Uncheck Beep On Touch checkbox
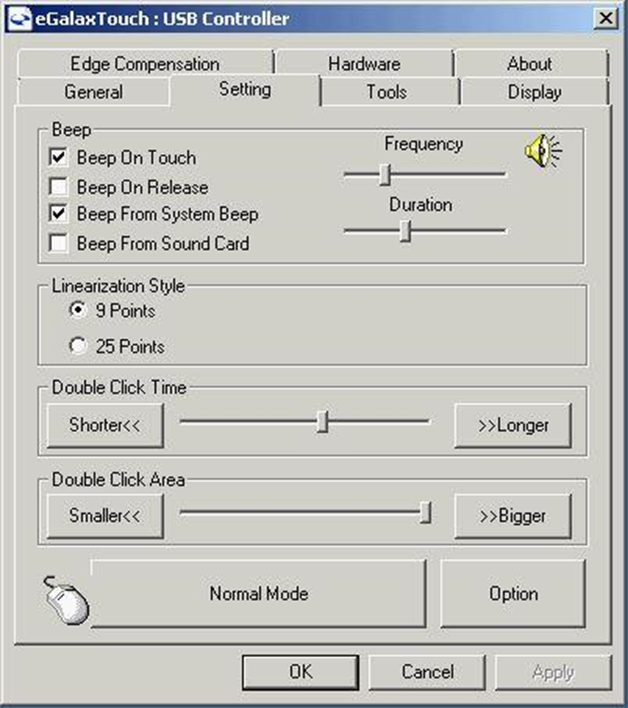The width and height of the screenshot is (628, 708). pyautogui.click(x=59, y=157)
